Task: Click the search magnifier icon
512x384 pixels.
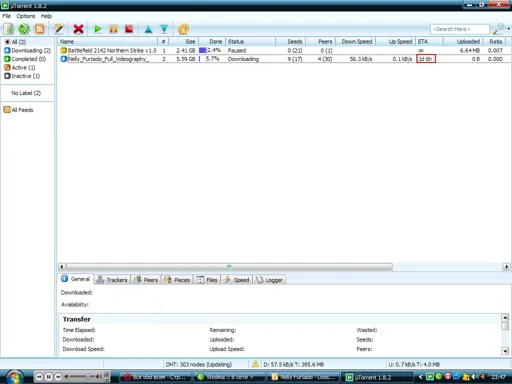Action: pyautogui.click(x=498, y=29)
